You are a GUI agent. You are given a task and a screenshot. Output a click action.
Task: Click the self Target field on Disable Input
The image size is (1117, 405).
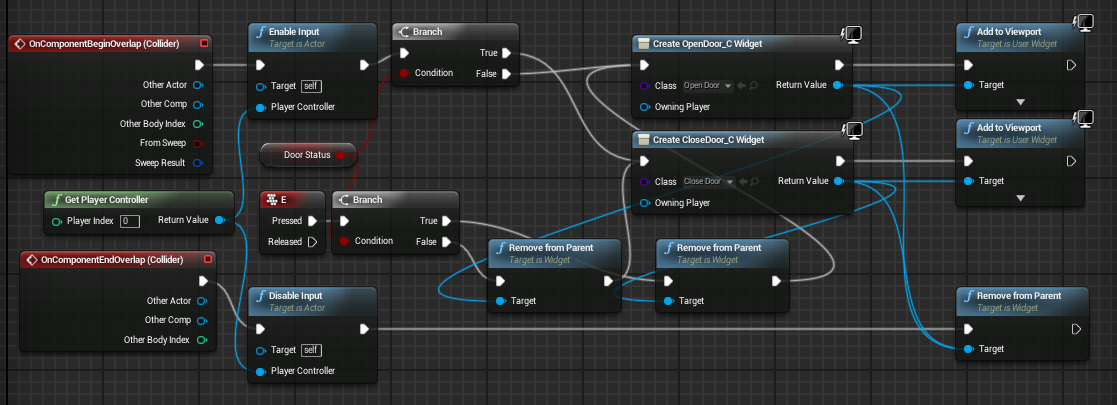coord(311,349)
